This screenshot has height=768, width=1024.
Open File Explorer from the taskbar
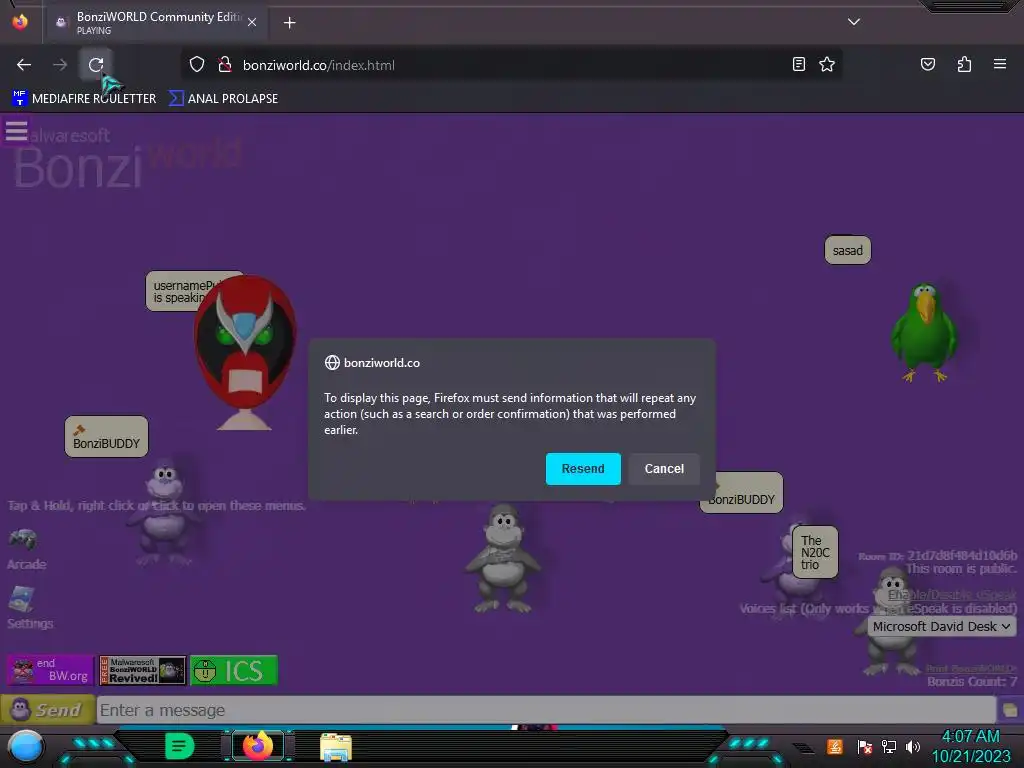click(x=336, y=747)
